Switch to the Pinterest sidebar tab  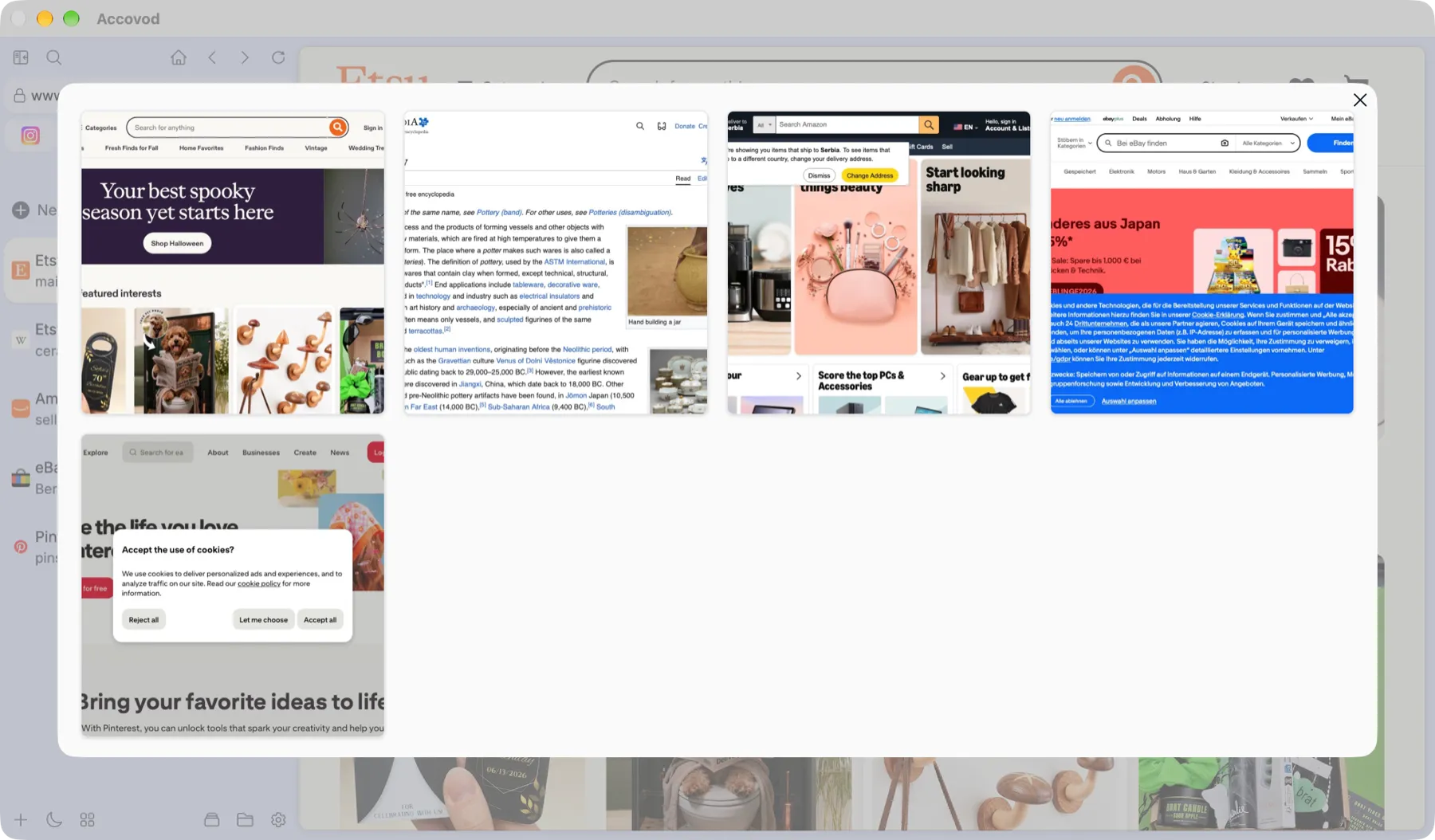coord(32,547)
